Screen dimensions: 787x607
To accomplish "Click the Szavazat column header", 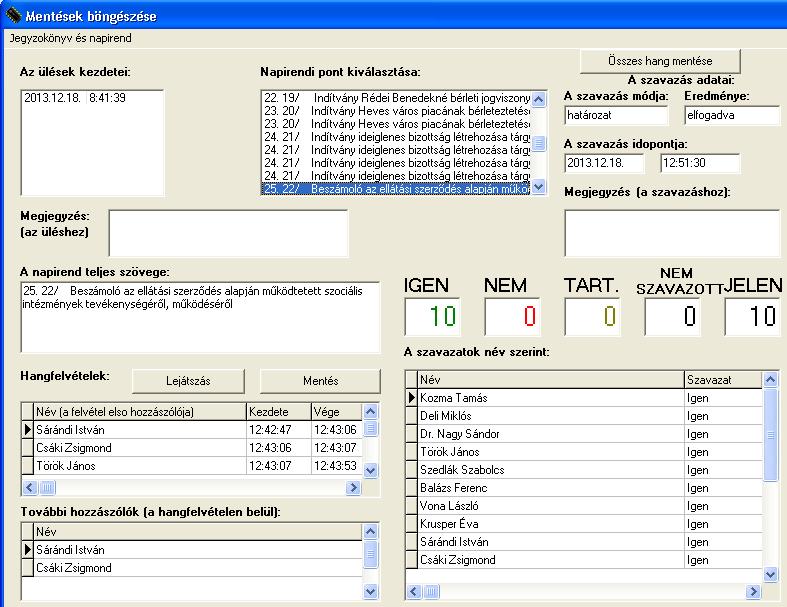I will (723, 380).
